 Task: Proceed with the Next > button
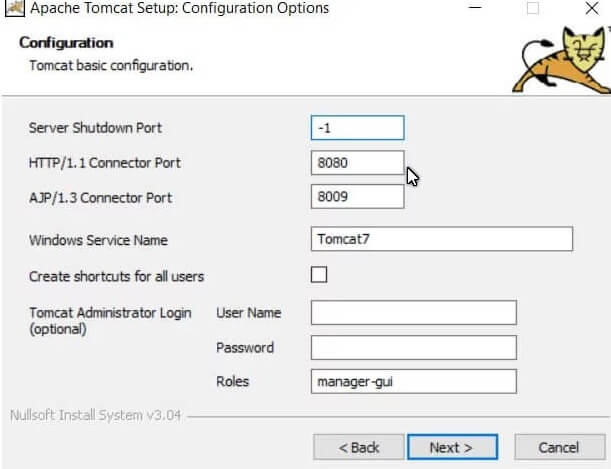click(452, 447)
